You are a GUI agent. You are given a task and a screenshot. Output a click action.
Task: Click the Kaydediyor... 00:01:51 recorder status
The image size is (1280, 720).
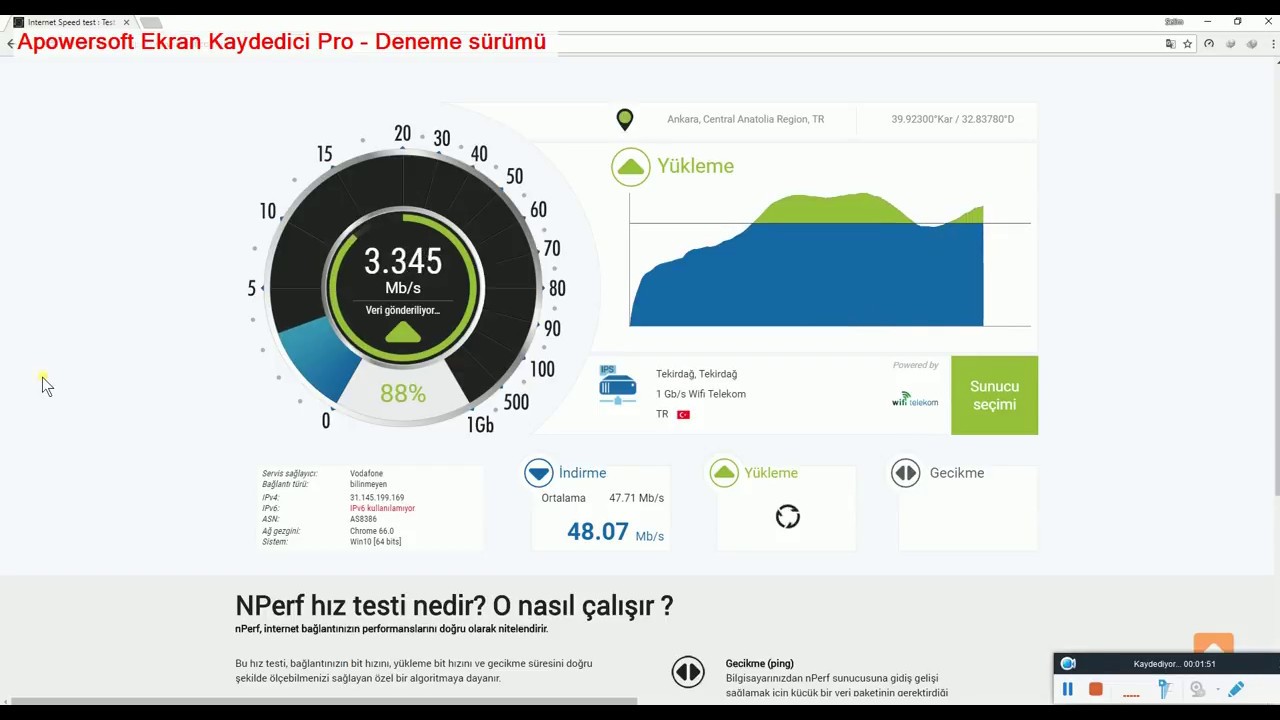click(1175, 664)
